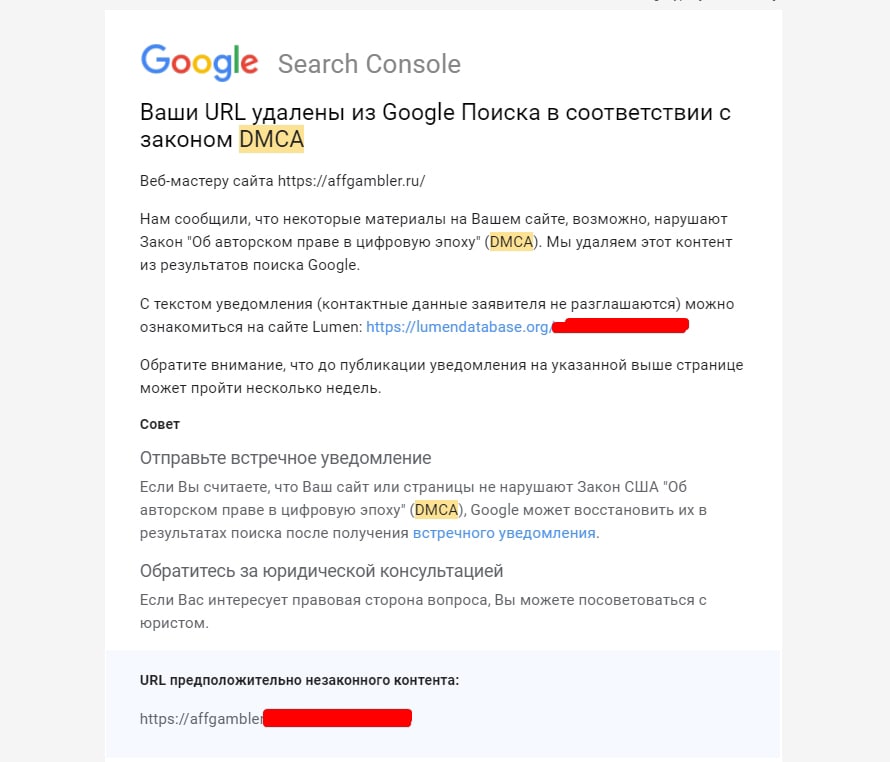Image resolution: width=890 pixels, height=762 pixels.
Task: Click the Google logo
Action: pos(200,62)
